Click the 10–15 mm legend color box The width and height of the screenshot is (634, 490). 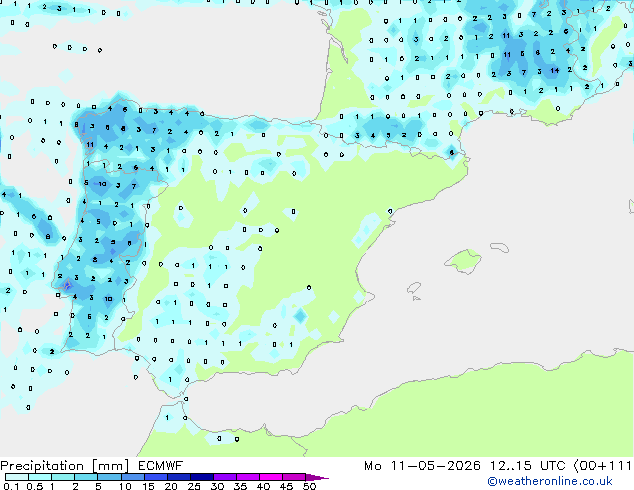tap(133, 477)
